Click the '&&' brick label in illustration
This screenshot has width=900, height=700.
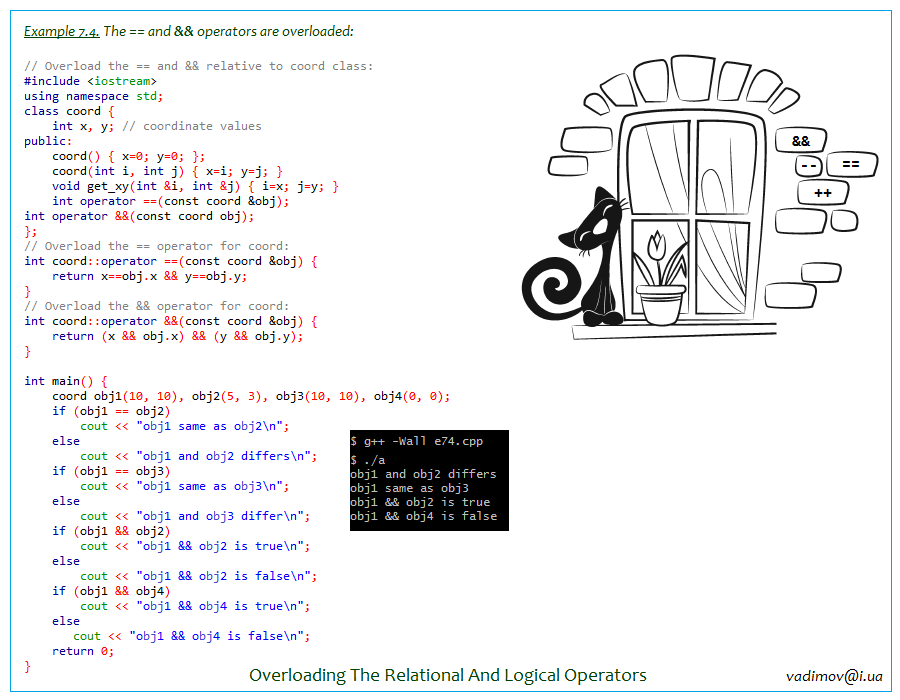(x=801, y=141)
